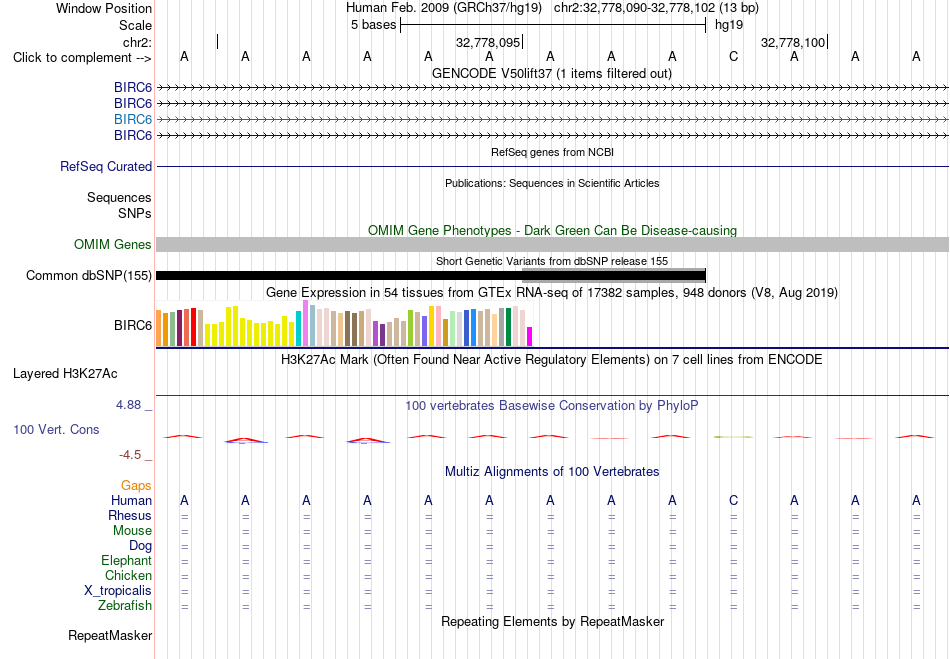Screen dimensions: 950x659
Task: Open 'Repeating Elements by RepeatMasker' title
Action: 552,621
